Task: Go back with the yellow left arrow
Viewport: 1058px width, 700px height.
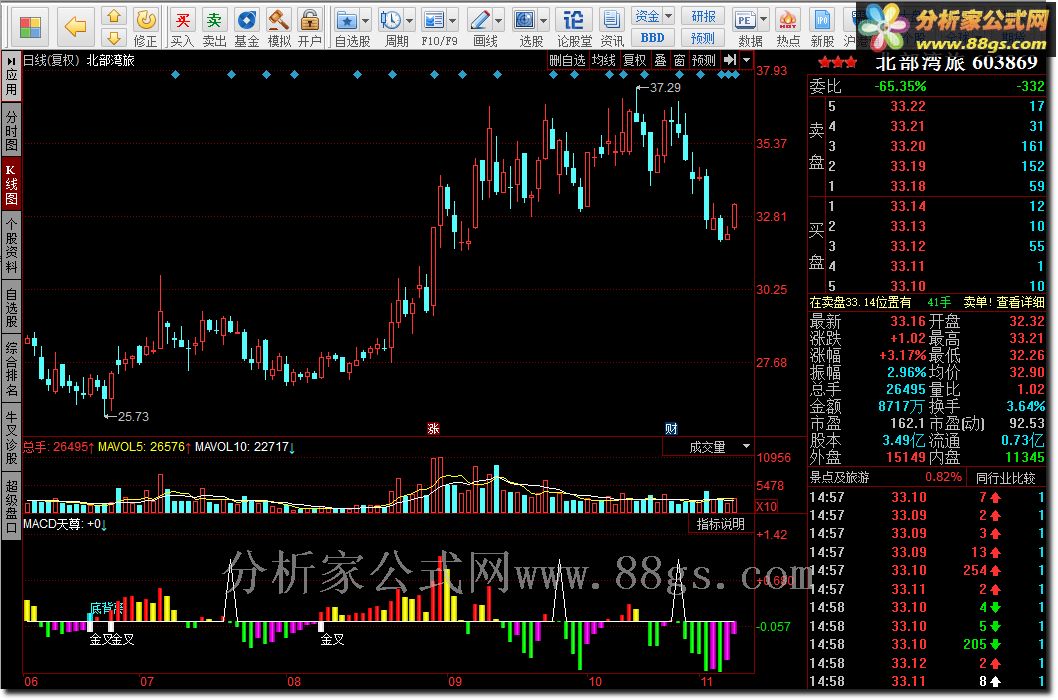Action: pos(75,27)
